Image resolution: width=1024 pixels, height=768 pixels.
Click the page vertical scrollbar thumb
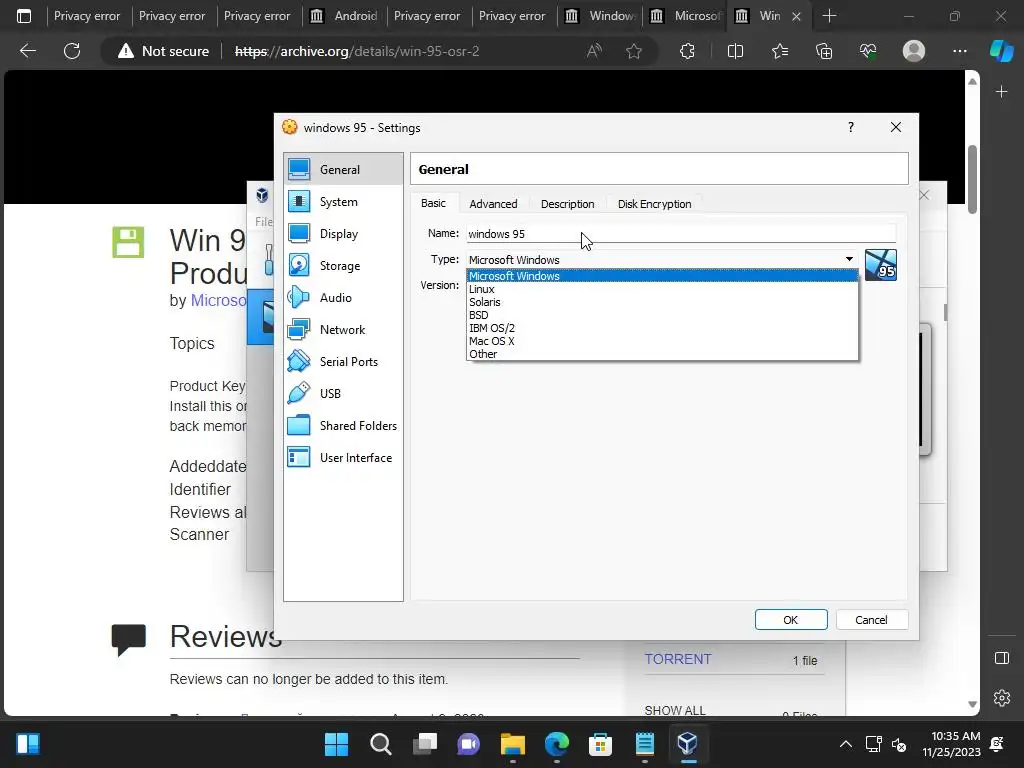coord(972,180)
